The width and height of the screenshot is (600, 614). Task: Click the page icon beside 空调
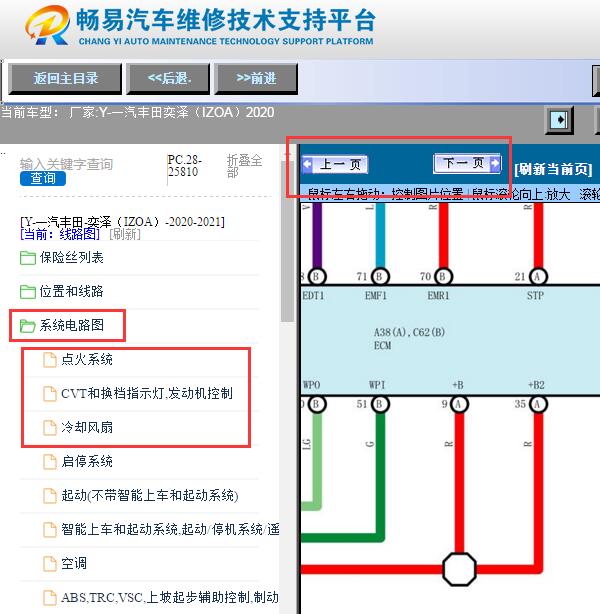[49, 564]
